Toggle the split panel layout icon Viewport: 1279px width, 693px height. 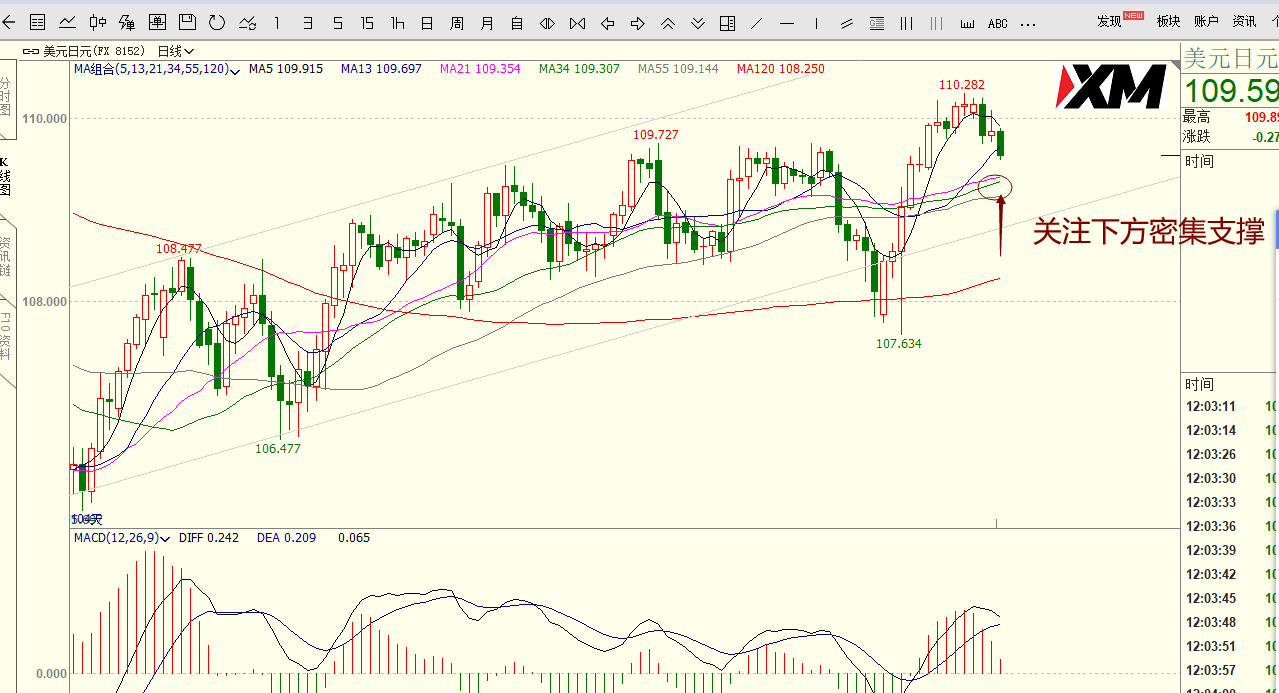(x=727, y=22)
